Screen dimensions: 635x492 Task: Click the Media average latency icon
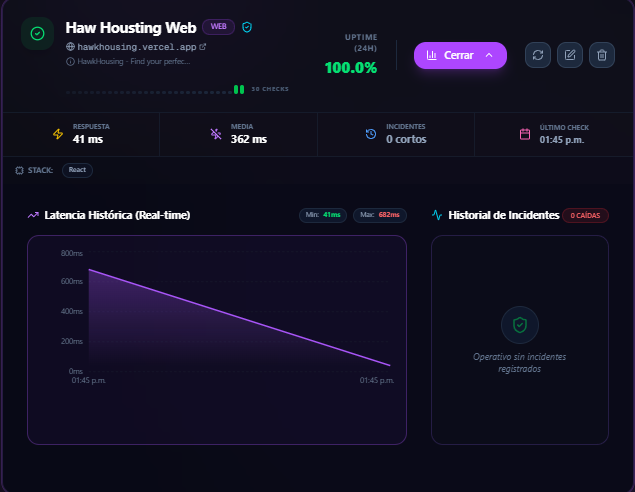pos(216,134)
